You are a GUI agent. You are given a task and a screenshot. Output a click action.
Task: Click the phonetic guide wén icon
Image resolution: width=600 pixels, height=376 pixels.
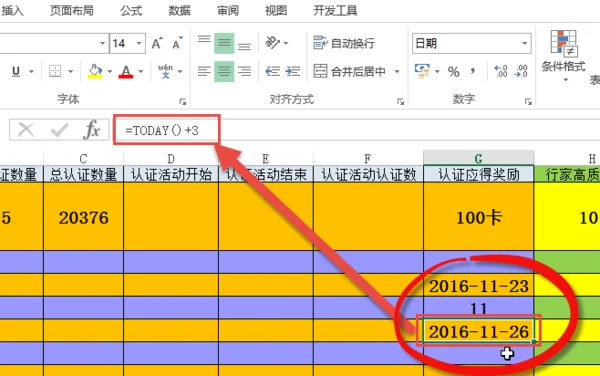pyautogui.click(x=165, y=71)
